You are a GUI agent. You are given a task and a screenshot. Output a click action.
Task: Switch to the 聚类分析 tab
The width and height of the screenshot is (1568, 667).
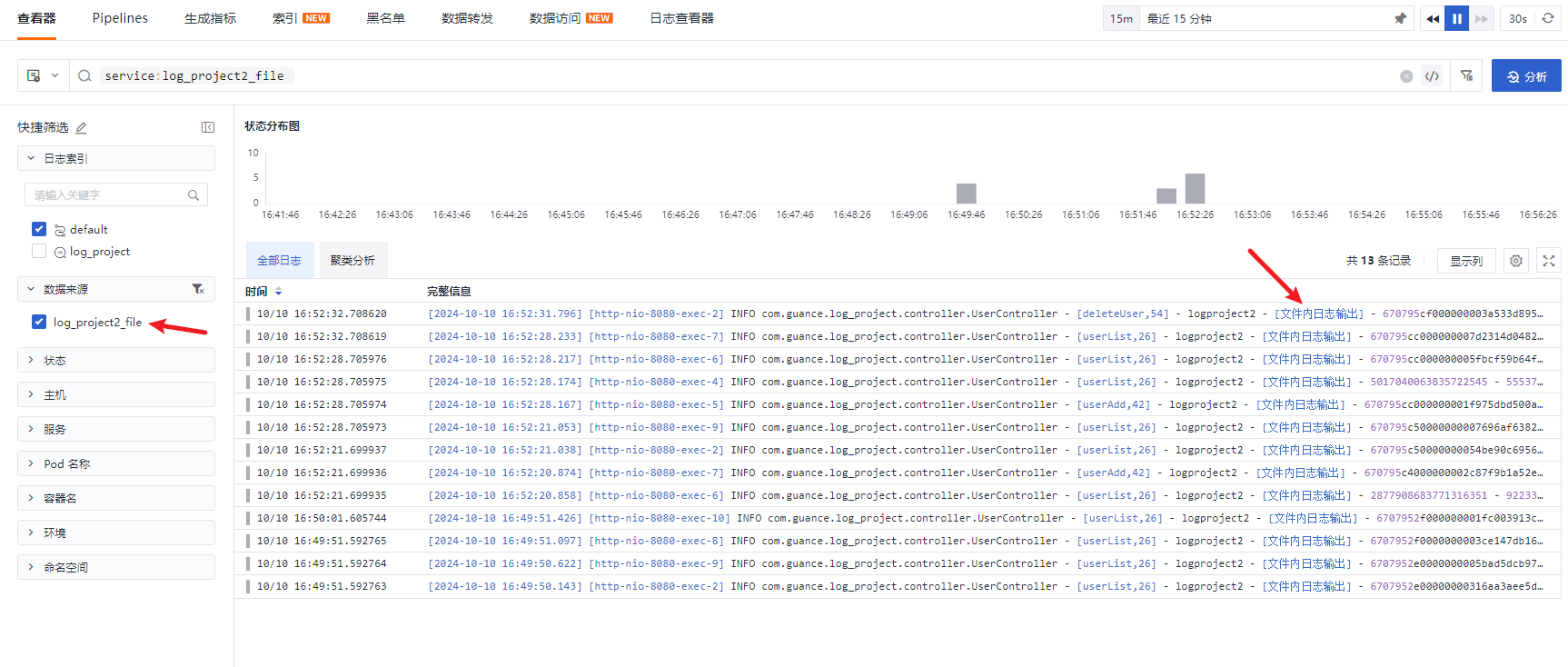[352, 261]
